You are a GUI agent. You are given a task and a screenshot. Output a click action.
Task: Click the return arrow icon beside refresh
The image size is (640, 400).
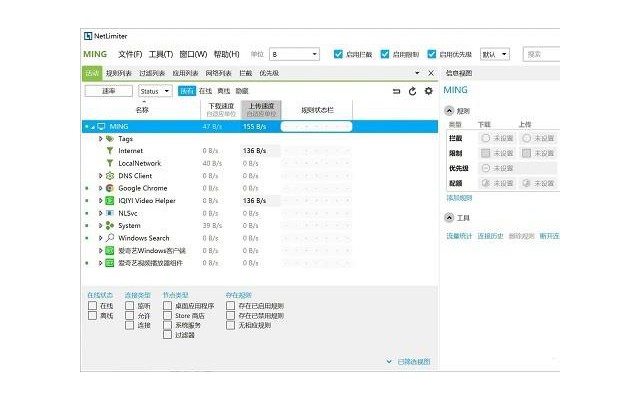click(x=396, y=91)
